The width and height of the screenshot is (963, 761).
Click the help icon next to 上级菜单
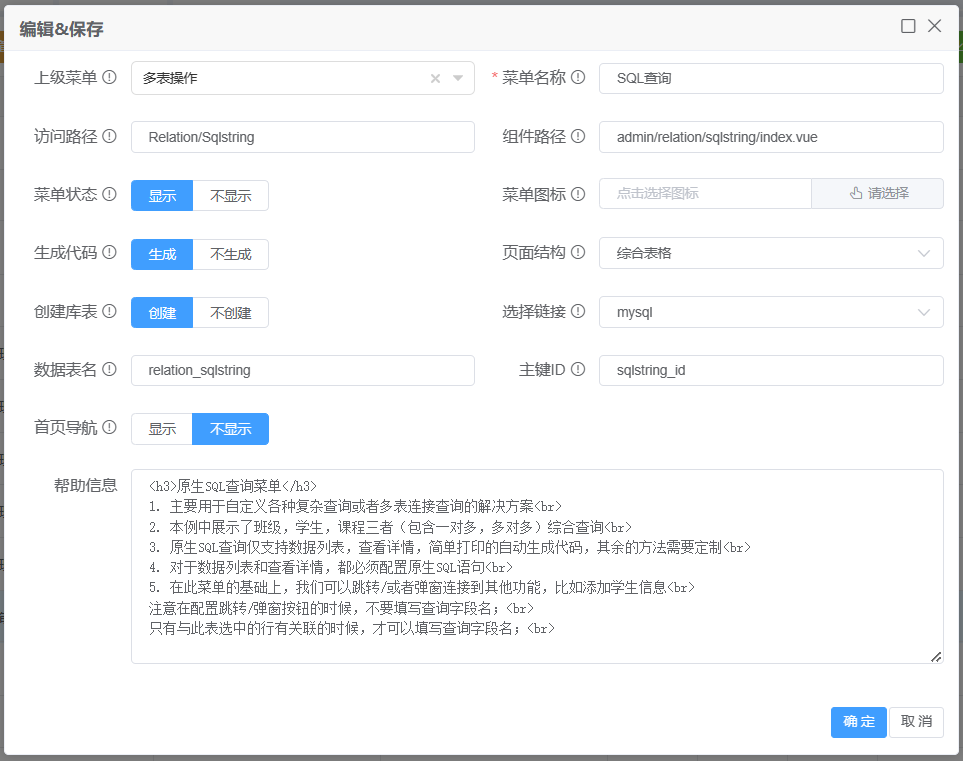110,78
